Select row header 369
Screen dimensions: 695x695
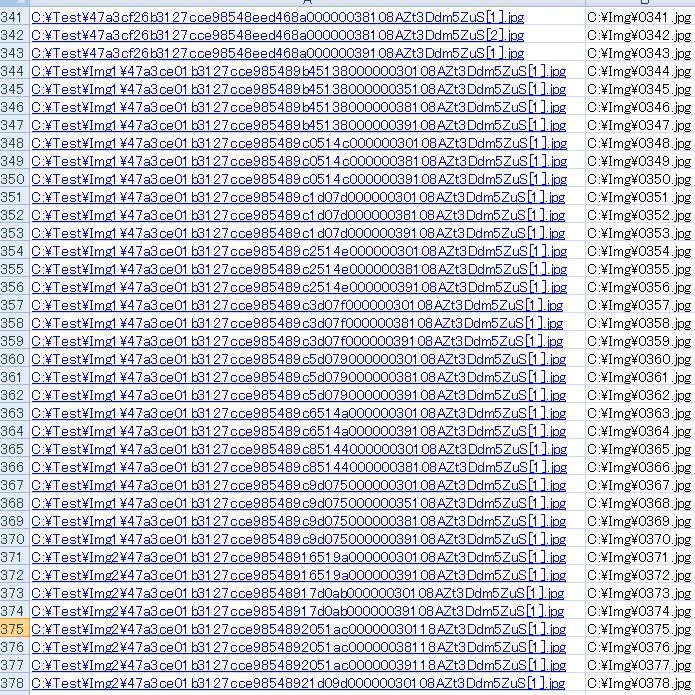coord(14,521)
